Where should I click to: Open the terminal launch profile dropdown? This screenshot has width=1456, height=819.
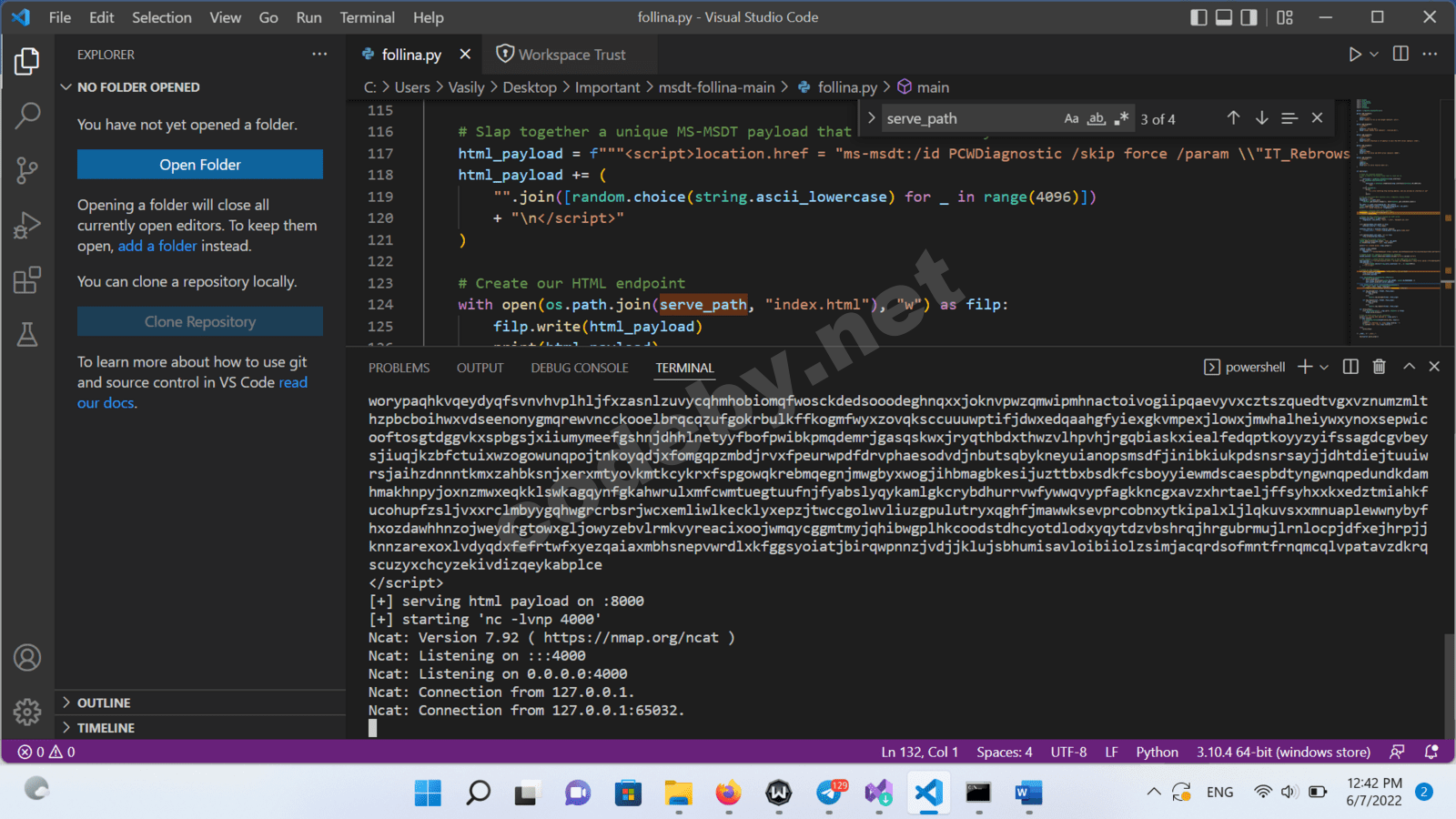1324,367
